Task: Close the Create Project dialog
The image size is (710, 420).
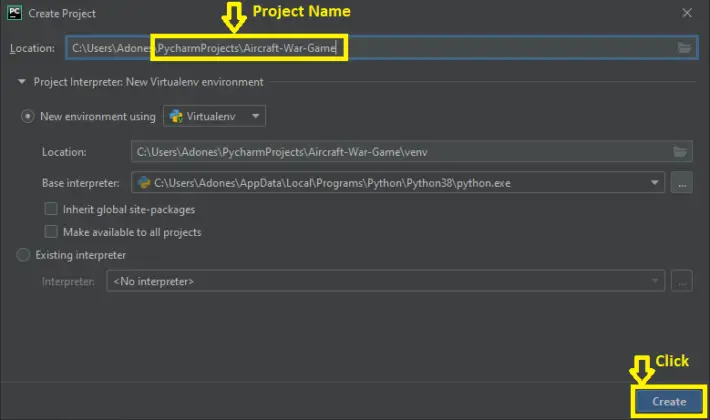Action: pos(686,13)
